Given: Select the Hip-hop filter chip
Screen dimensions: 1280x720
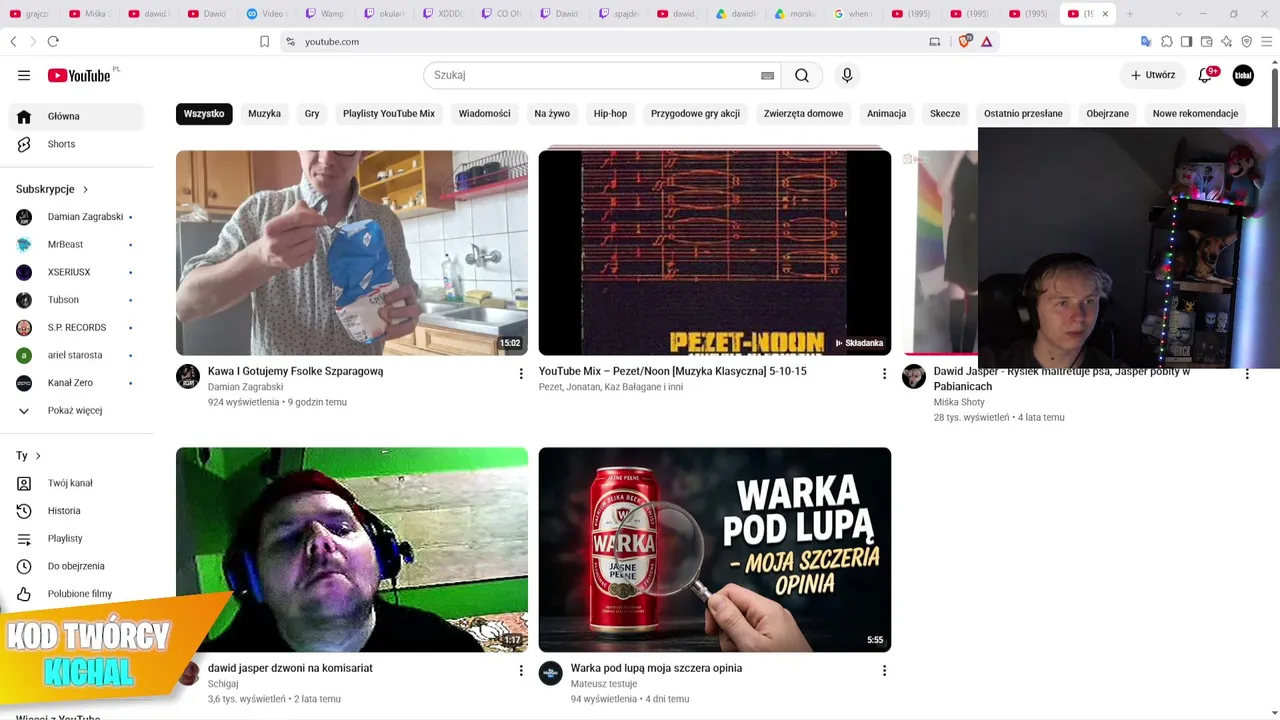Looking at the screenshot, I should click(x=610, y=114).
